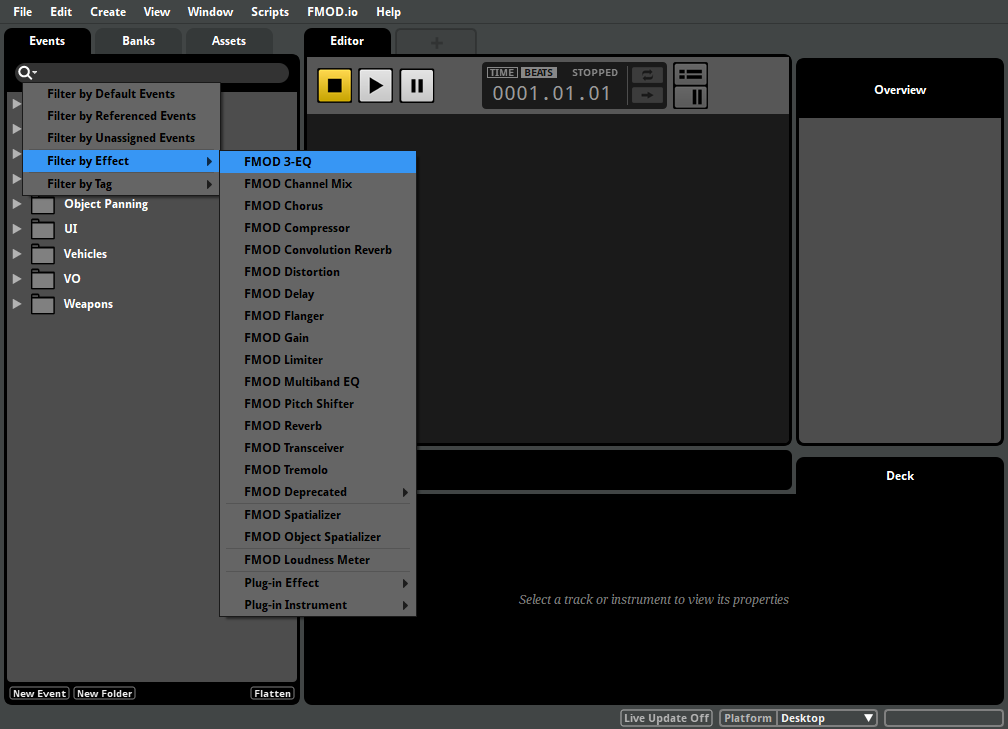Image resolution: width=1008 pixels, height=729 pixels.
Task: Click the yellow Stop playback button
Action: point(334,86)
